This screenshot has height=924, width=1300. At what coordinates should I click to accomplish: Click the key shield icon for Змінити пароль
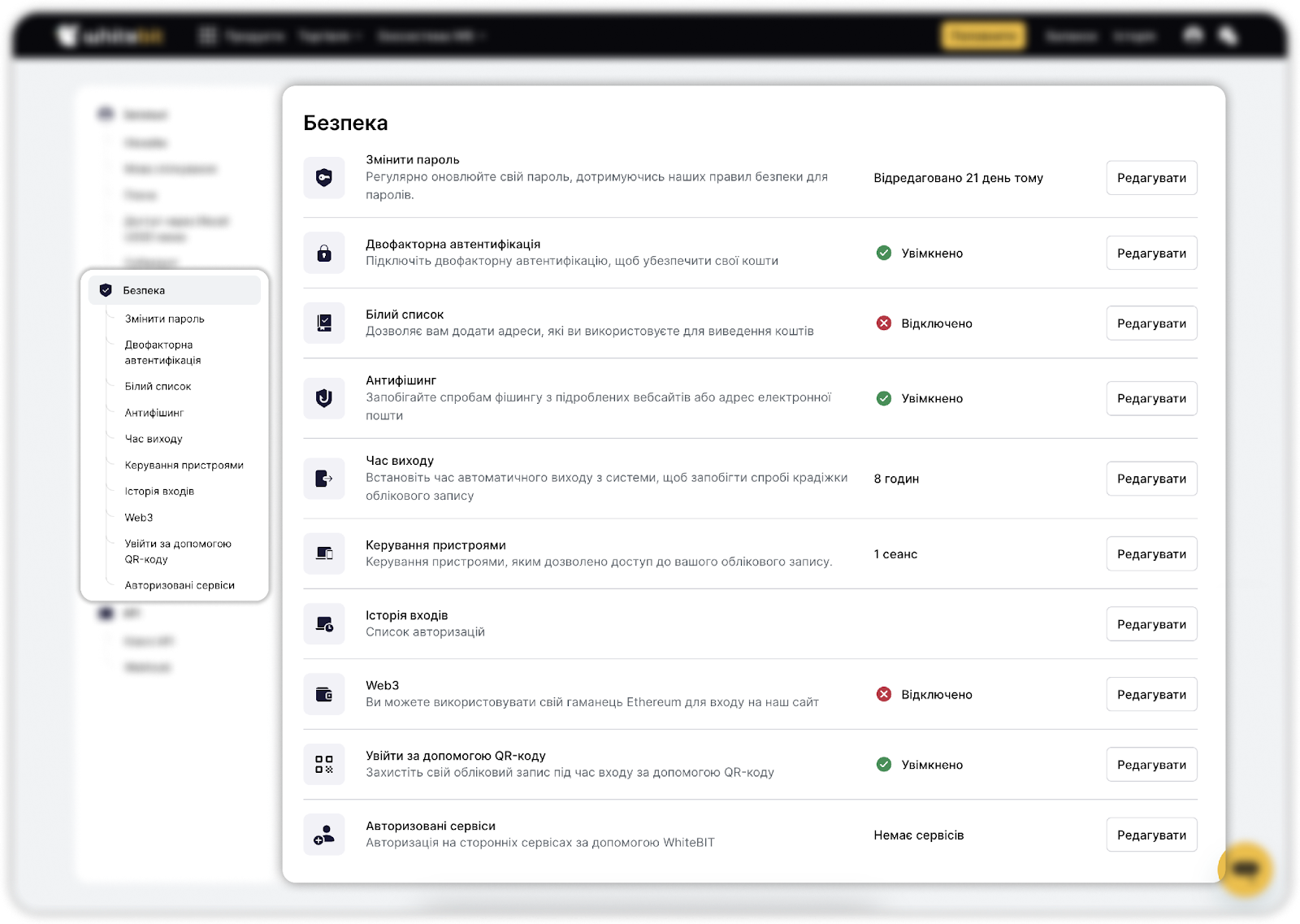tap(324, 178)
